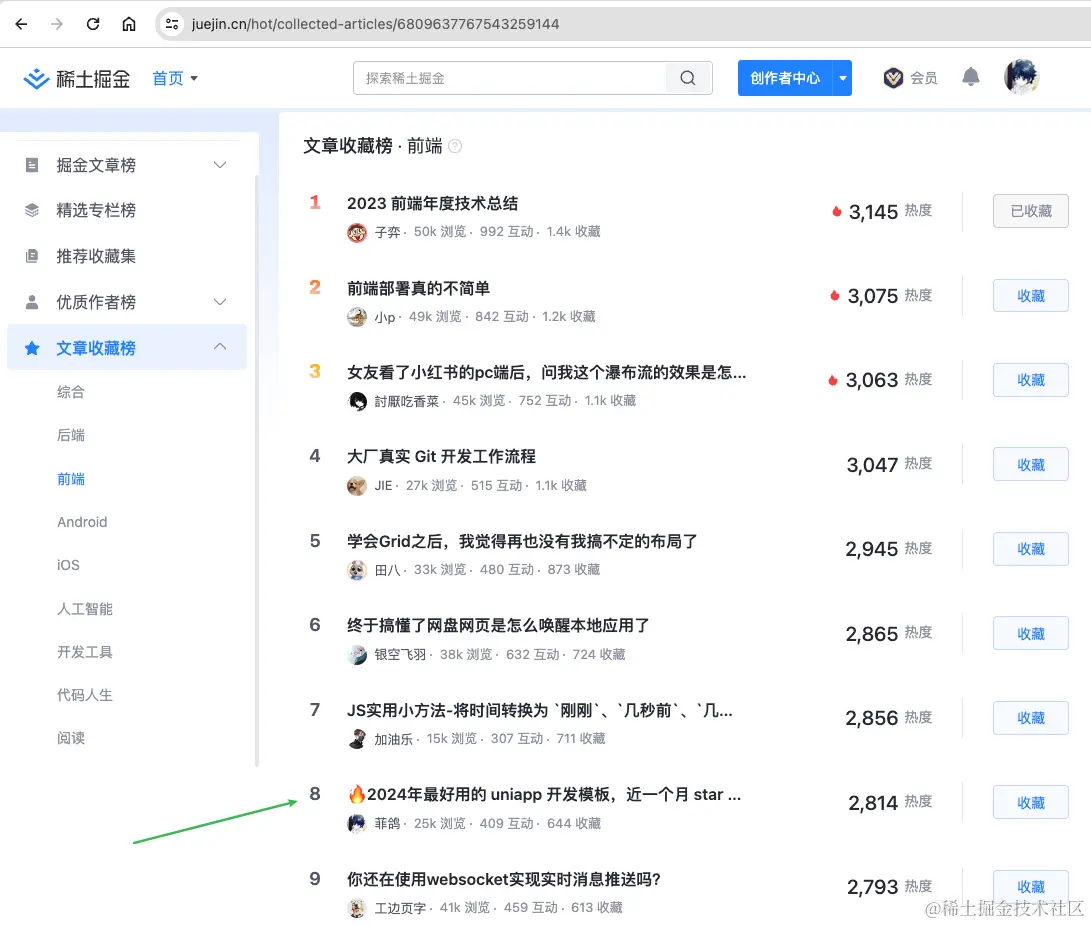Click author avatar 银空飞羽
Image resolution: width=1091 pixels, height=925 pixels.
tap(357, 655)
